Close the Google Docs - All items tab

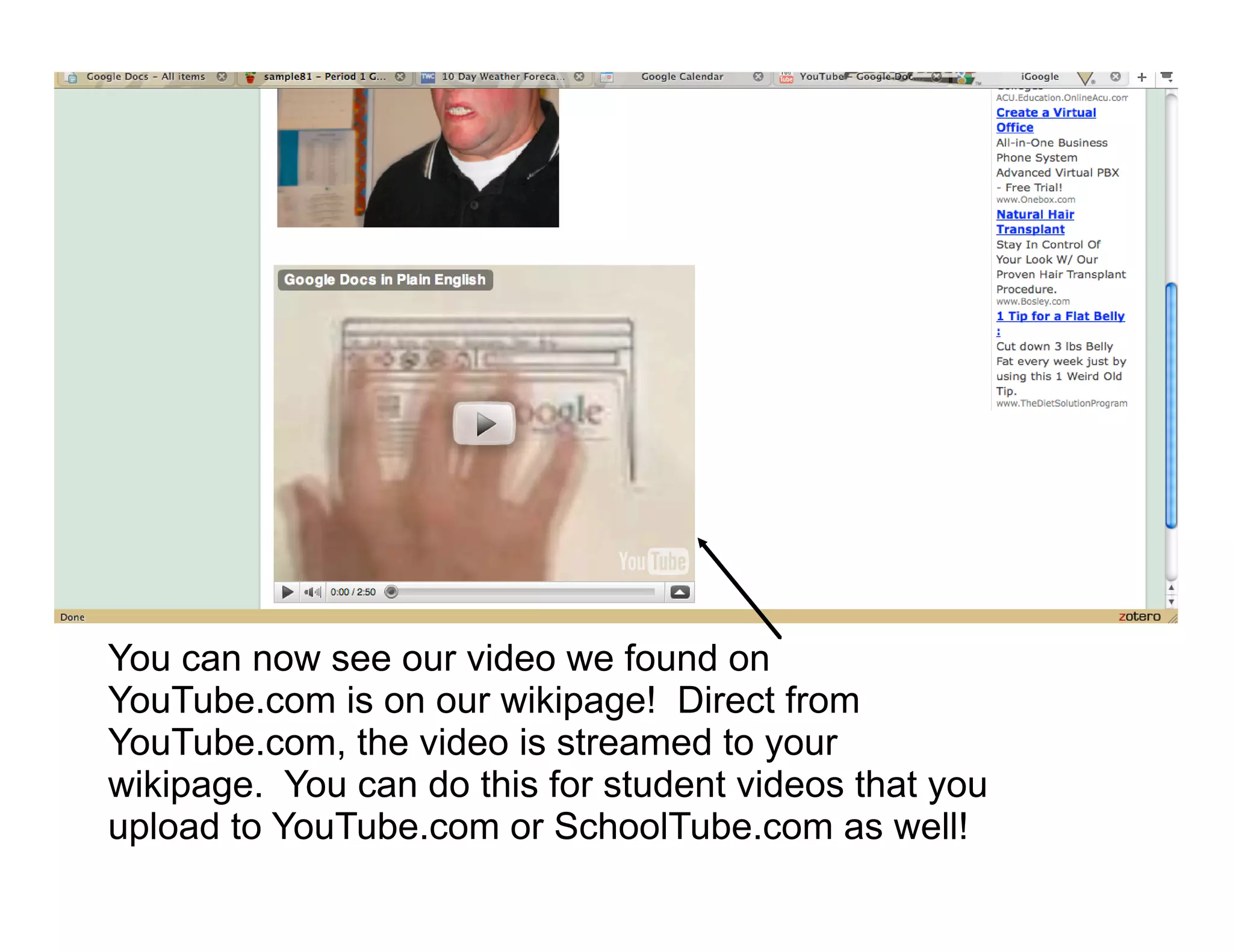click(222, 77)
